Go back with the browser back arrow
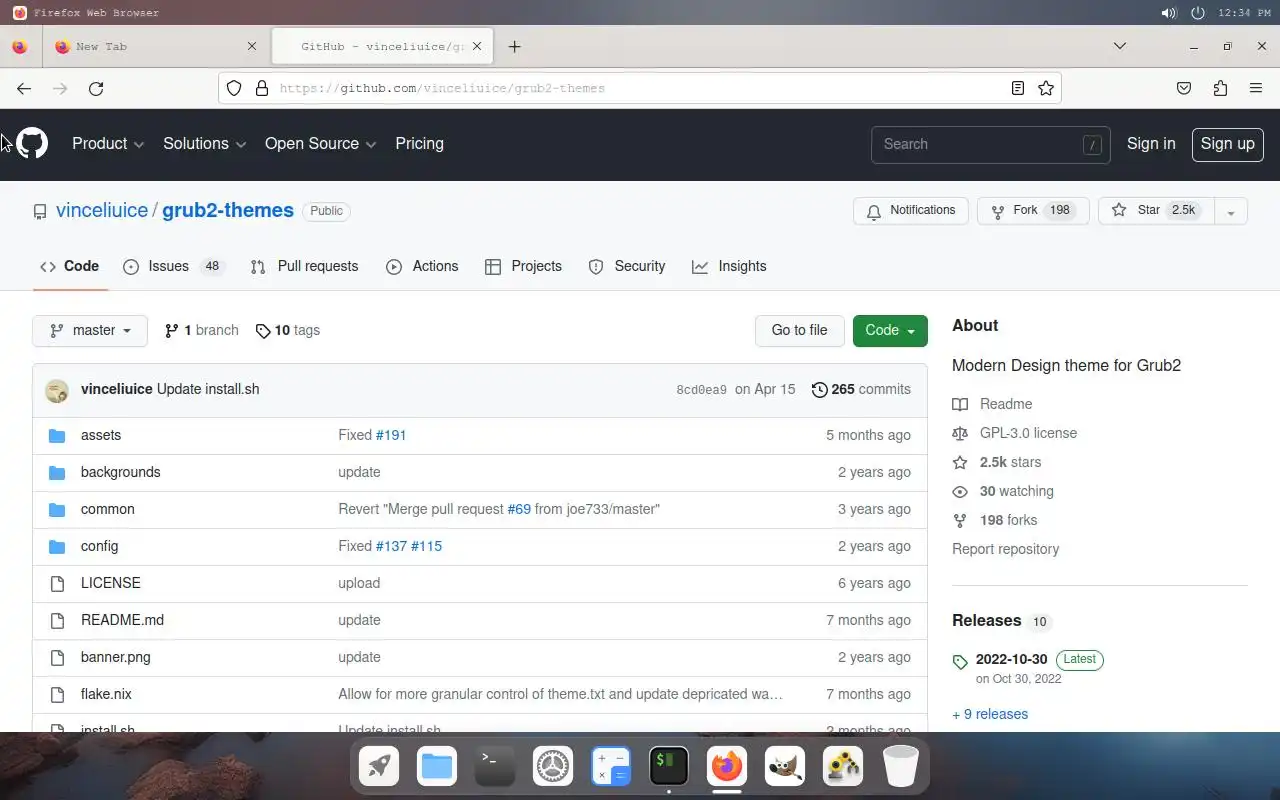 pyautogui.click(x=24, y=88)
